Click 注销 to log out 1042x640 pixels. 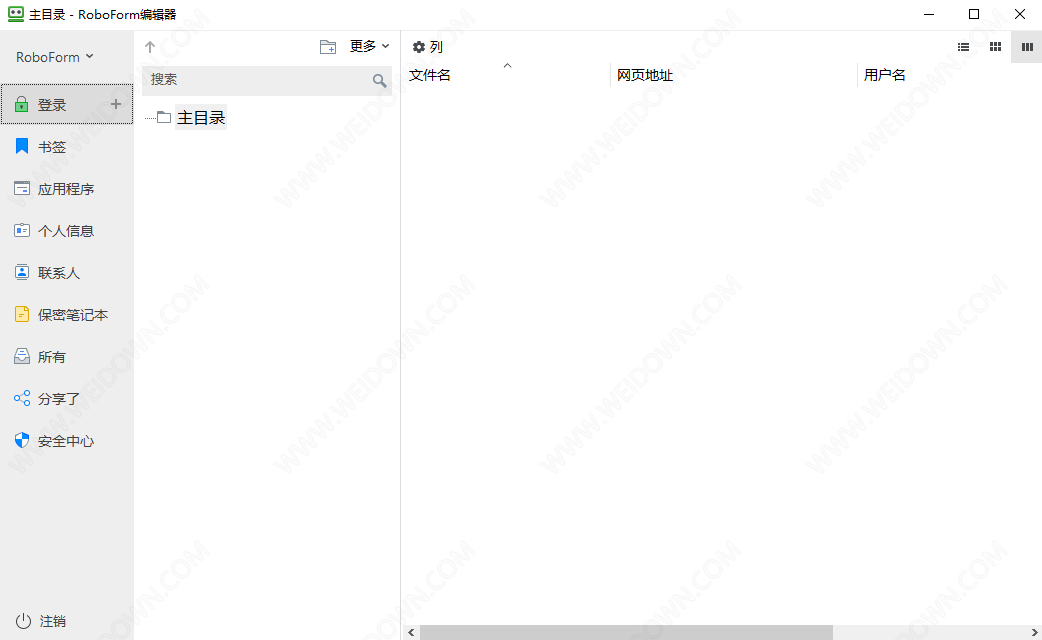pyautogui.click(x=41, y=621)
